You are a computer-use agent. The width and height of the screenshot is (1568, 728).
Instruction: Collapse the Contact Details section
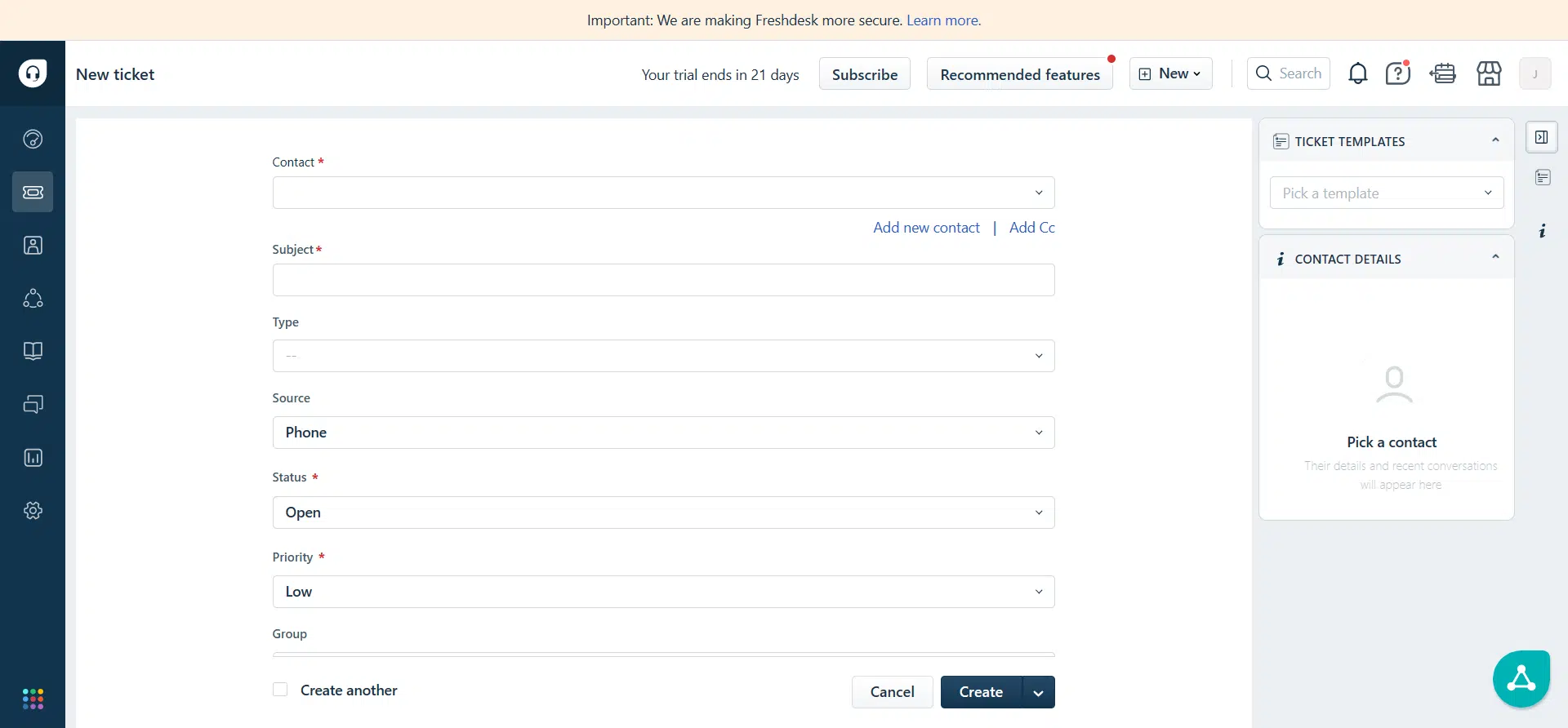click(x=1495, y=258)
